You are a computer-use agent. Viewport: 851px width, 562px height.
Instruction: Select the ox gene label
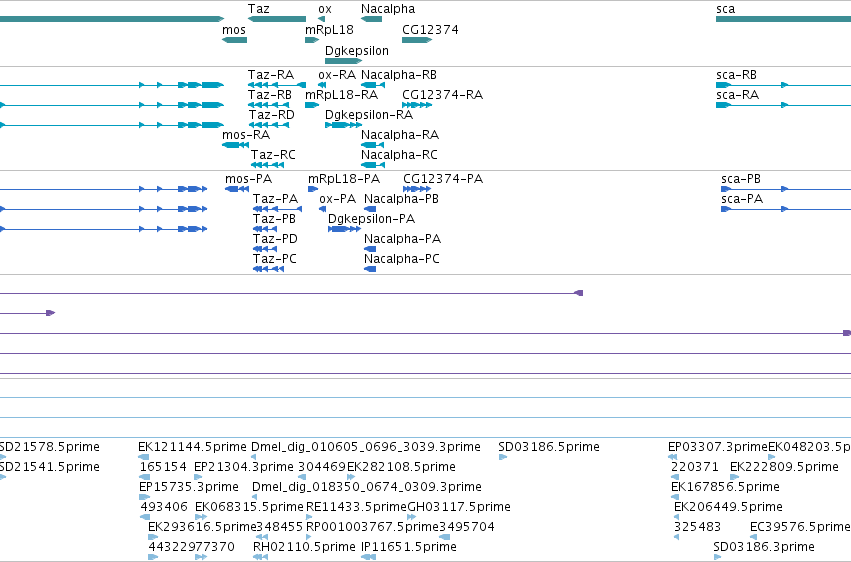[x=325, y=9]
